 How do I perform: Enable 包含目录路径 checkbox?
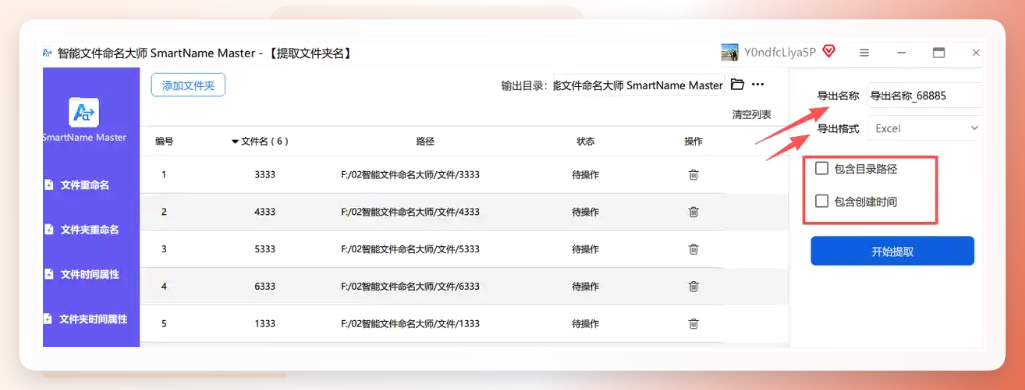click(822, 169)
